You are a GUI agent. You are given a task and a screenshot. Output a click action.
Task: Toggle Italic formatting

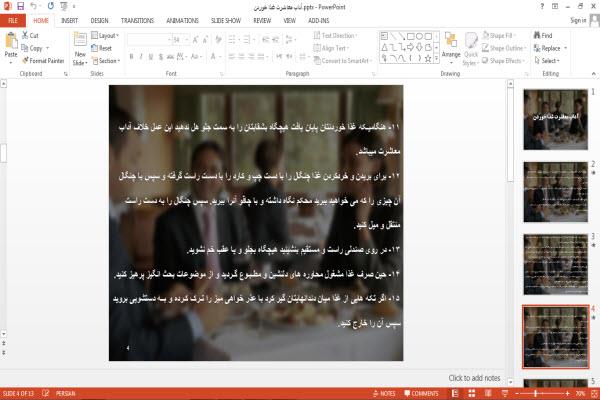click(x=141, y=57)
